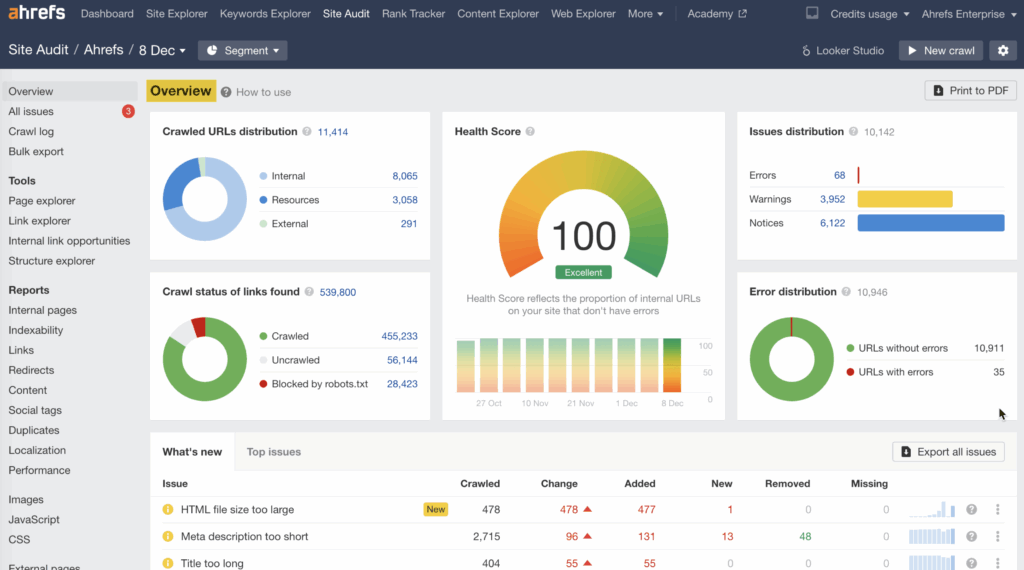
Task: Select the What's new tab
Action: coord(192,452)
